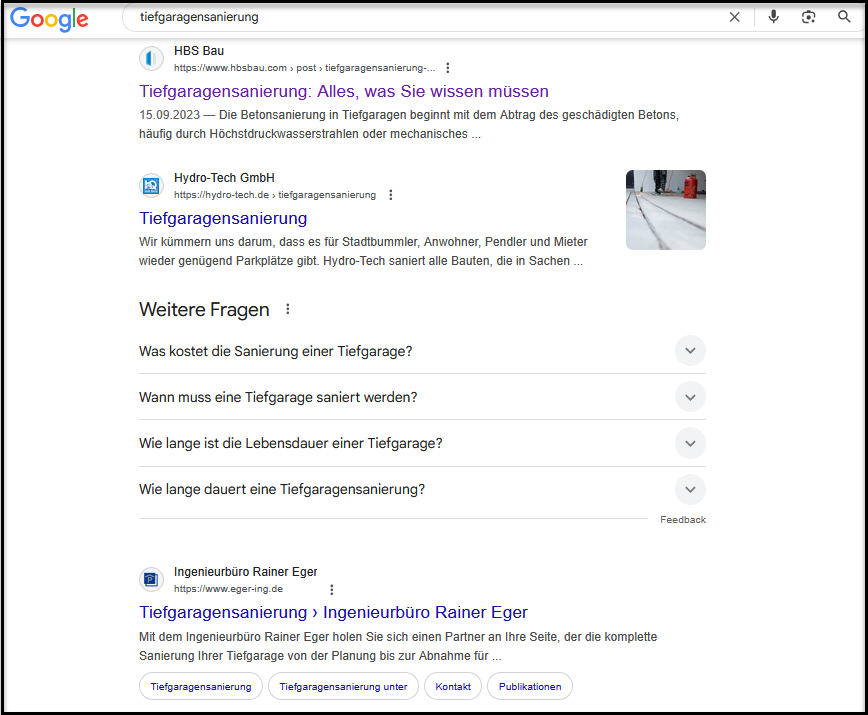Open three-dot menu for eger-ing.de result
Image resolution: width=868 pixels, height=715 pixels.
[332, 589]
